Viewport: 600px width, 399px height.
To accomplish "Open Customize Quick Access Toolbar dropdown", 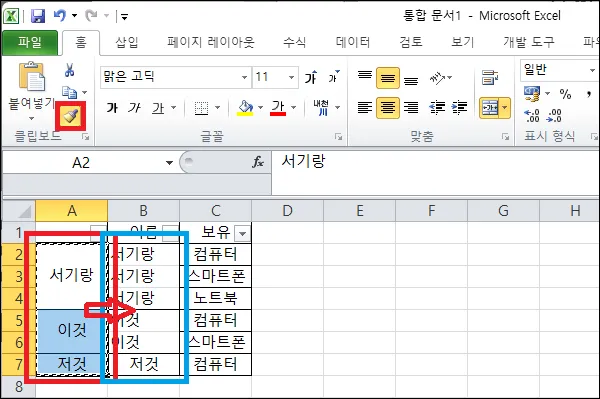I will (124, 16).
